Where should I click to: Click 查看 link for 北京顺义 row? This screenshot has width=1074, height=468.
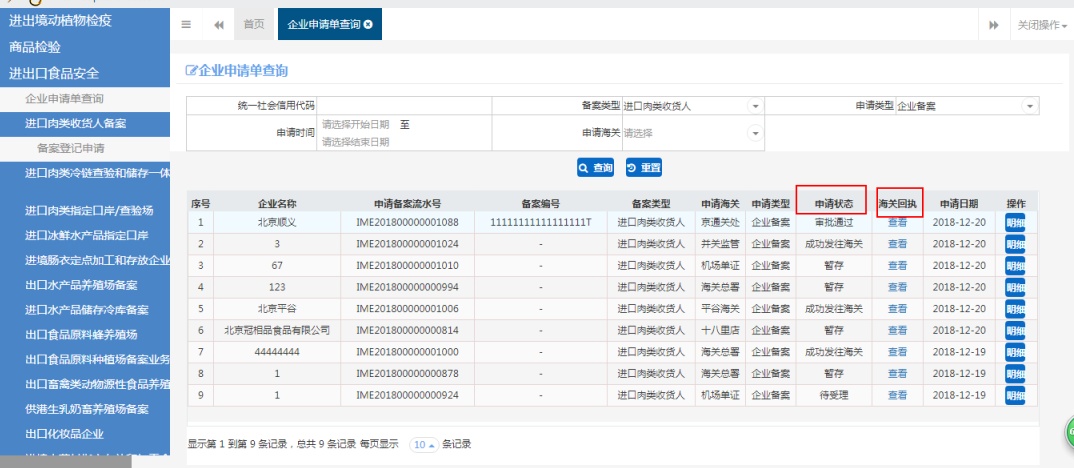pos(897,223)
